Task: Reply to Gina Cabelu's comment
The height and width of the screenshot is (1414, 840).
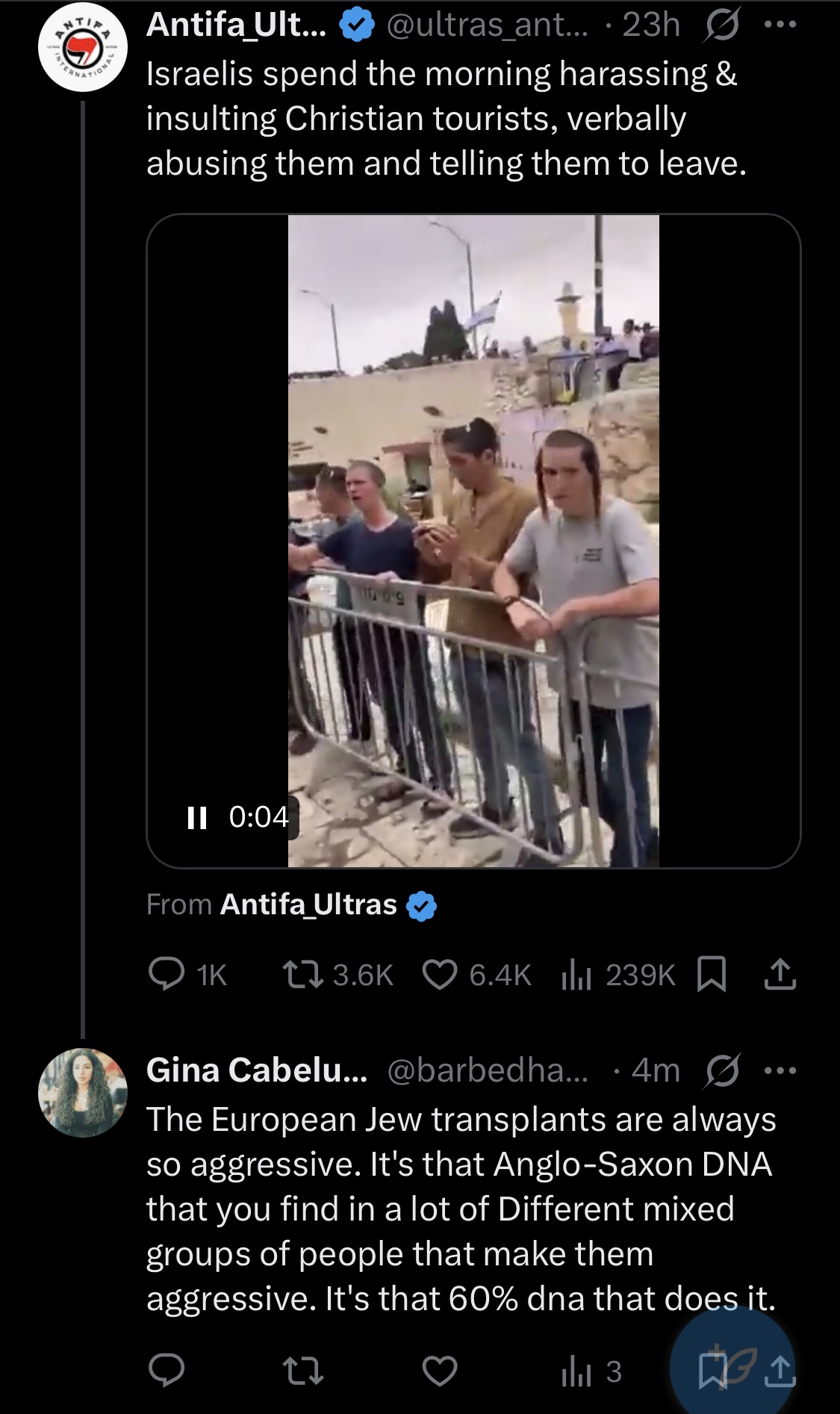Action: click(167, 1371)
